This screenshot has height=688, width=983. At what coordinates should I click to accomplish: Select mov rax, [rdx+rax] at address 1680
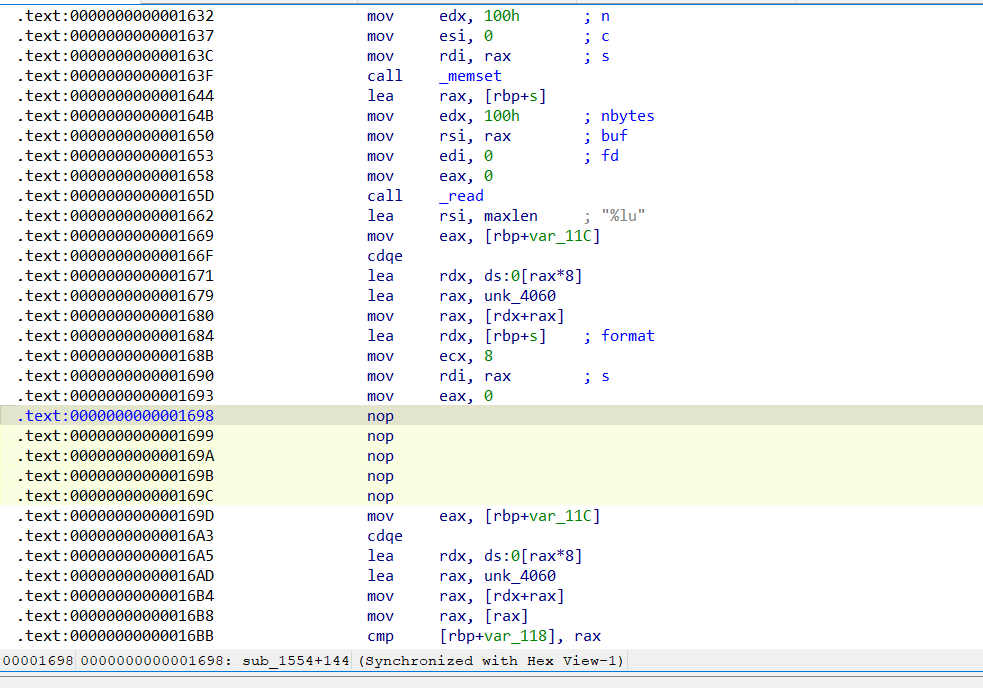point(466,316)
